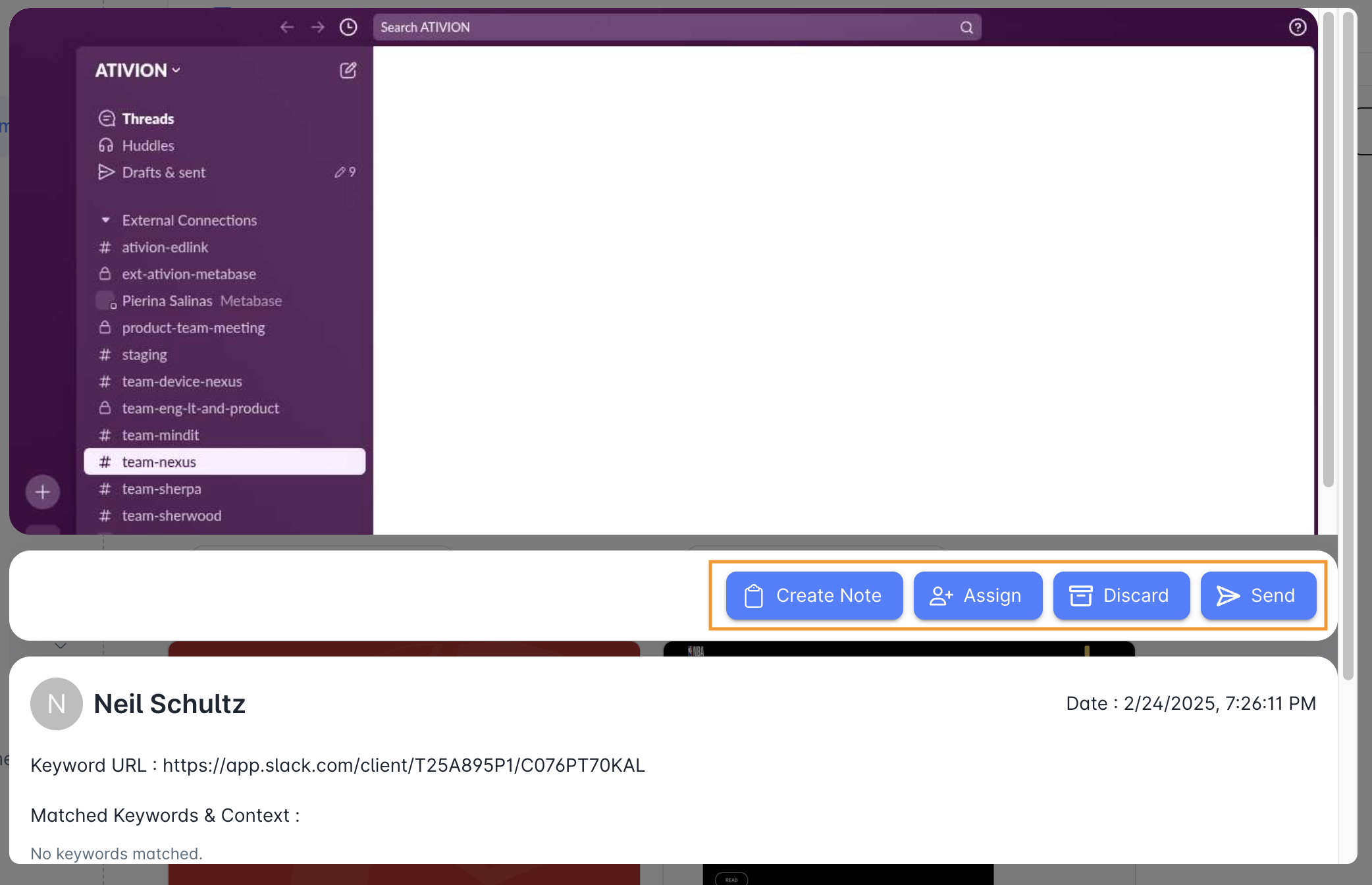The image size is (1372, 885).
Task: Click the Discard button
Action: pyautogui.click(x=1122, y=596)
